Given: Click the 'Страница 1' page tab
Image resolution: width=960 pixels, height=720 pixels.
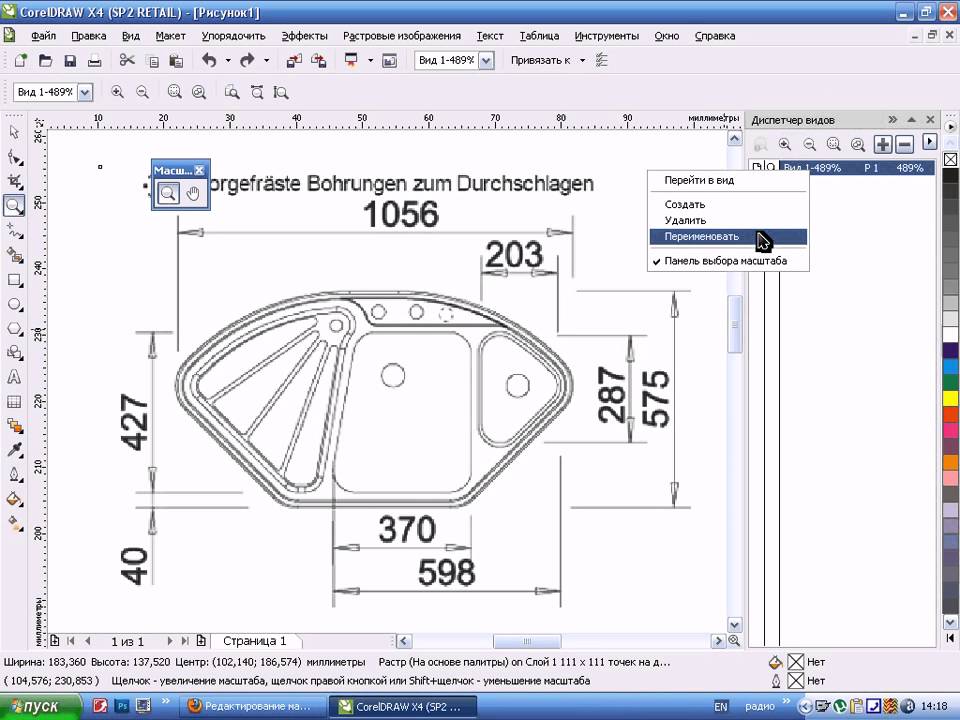Looking at the screenshot, I should 254,641.
